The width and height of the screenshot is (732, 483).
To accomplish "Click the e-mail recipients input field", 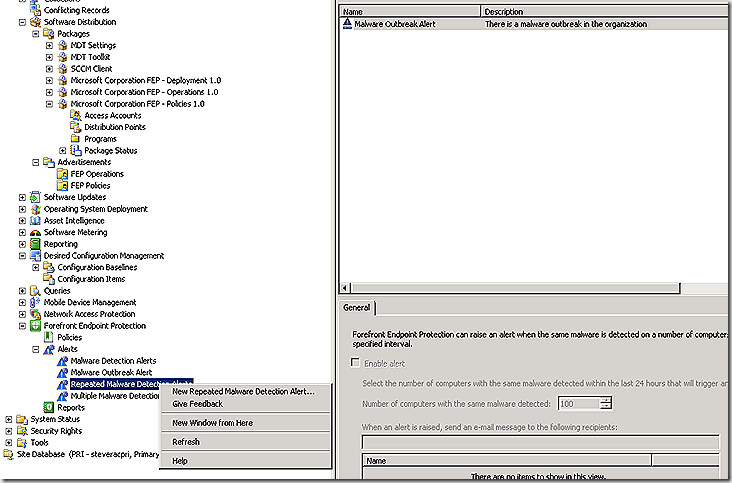I will tap(541, 441).
